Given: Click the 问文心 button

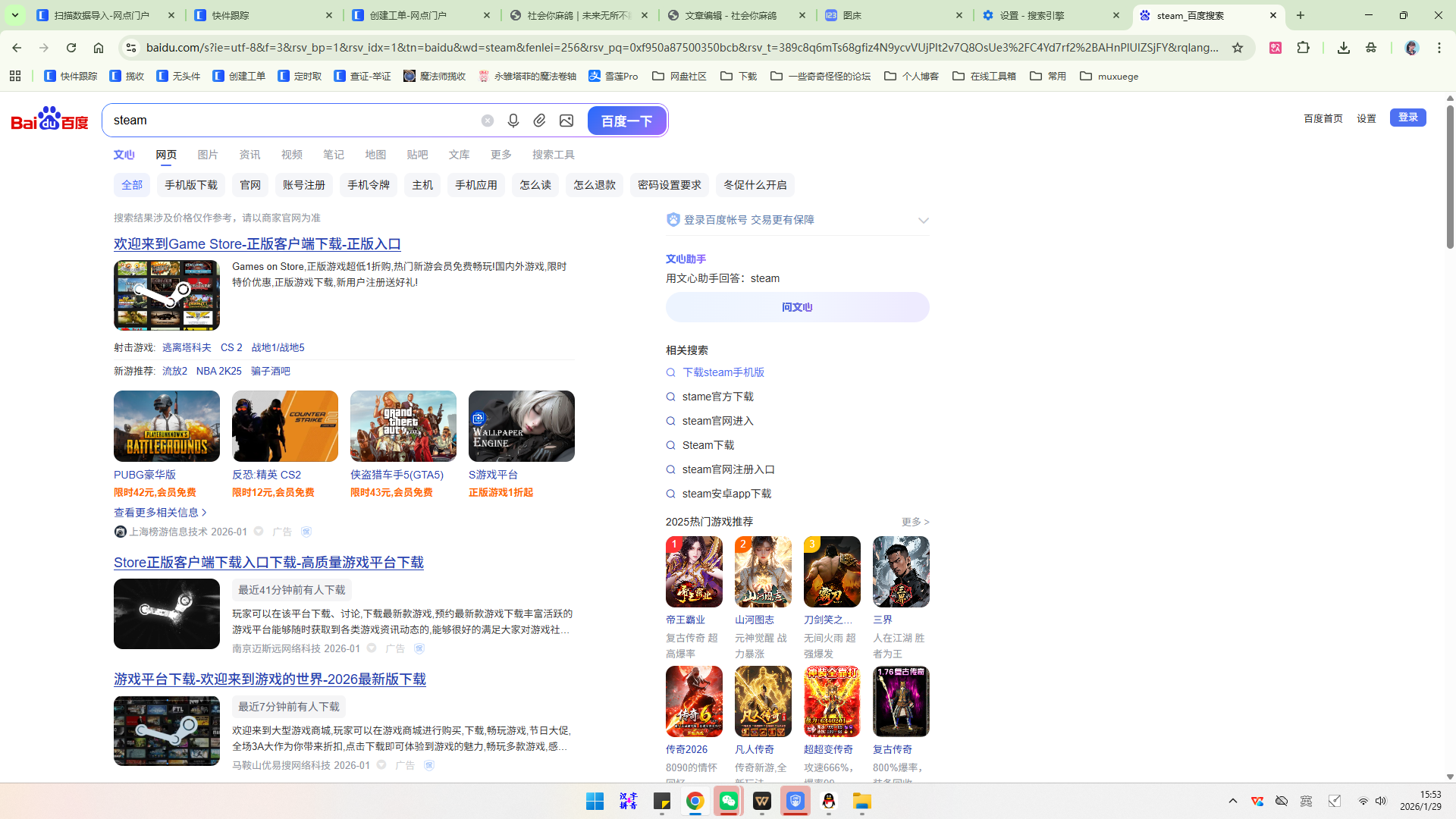Looking at the screenshot, I should click(x=797, y=307).
